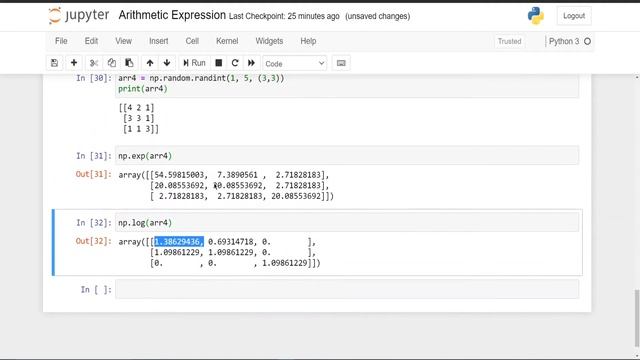The width and height of the screenshot is (640, 360).
Task: Open the Edit menu
Action: (91, 41)
